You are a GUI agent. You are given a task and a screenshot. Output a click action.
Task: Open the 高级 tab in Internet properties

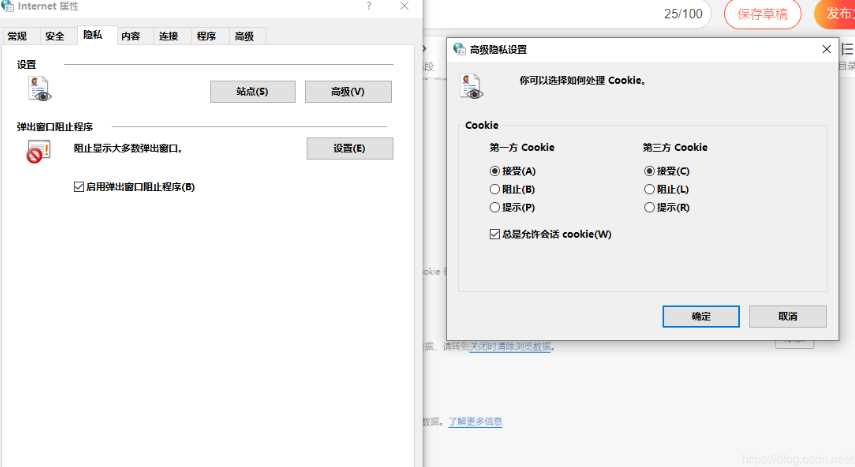(244, 36)
